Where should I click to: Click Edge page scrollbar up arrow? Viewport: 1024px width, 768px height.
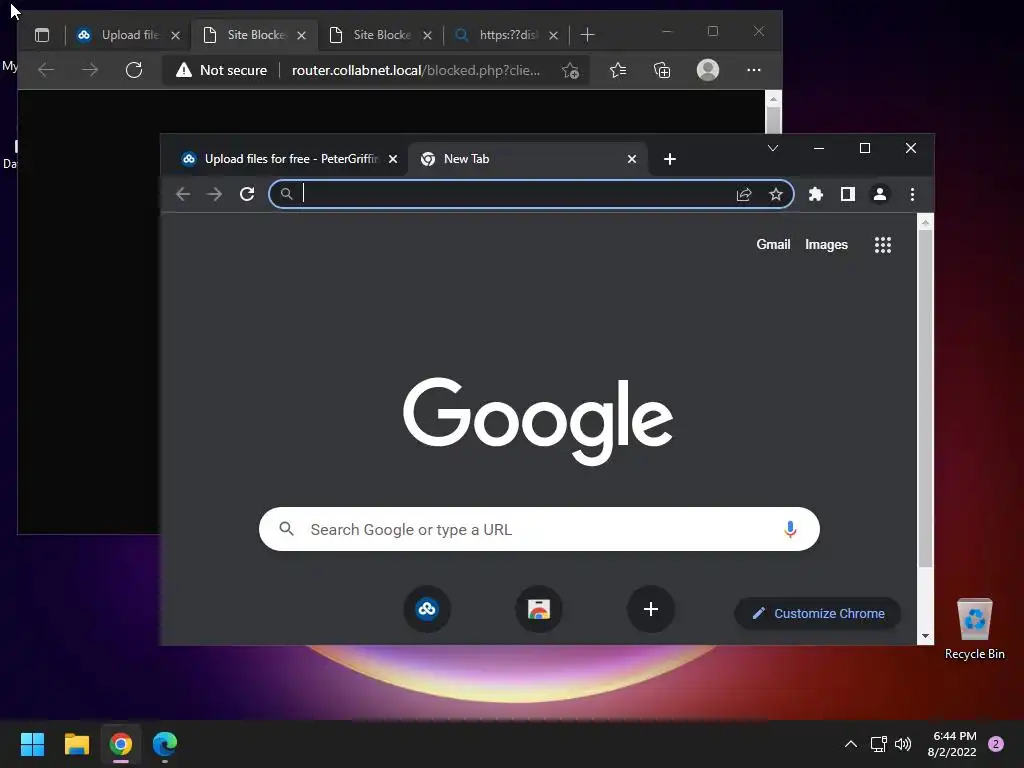(773, 99)
